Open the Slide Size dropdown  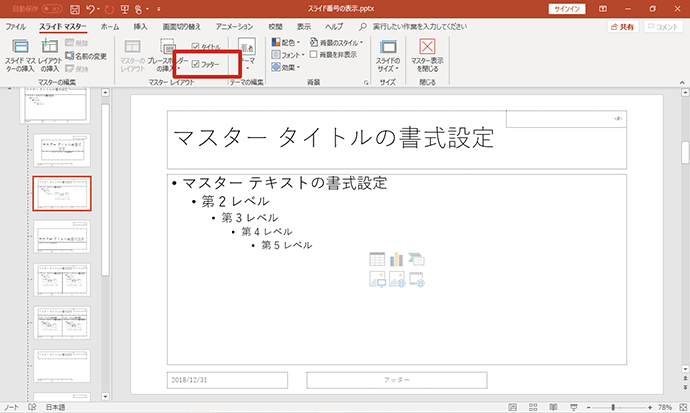click(388, 55)
